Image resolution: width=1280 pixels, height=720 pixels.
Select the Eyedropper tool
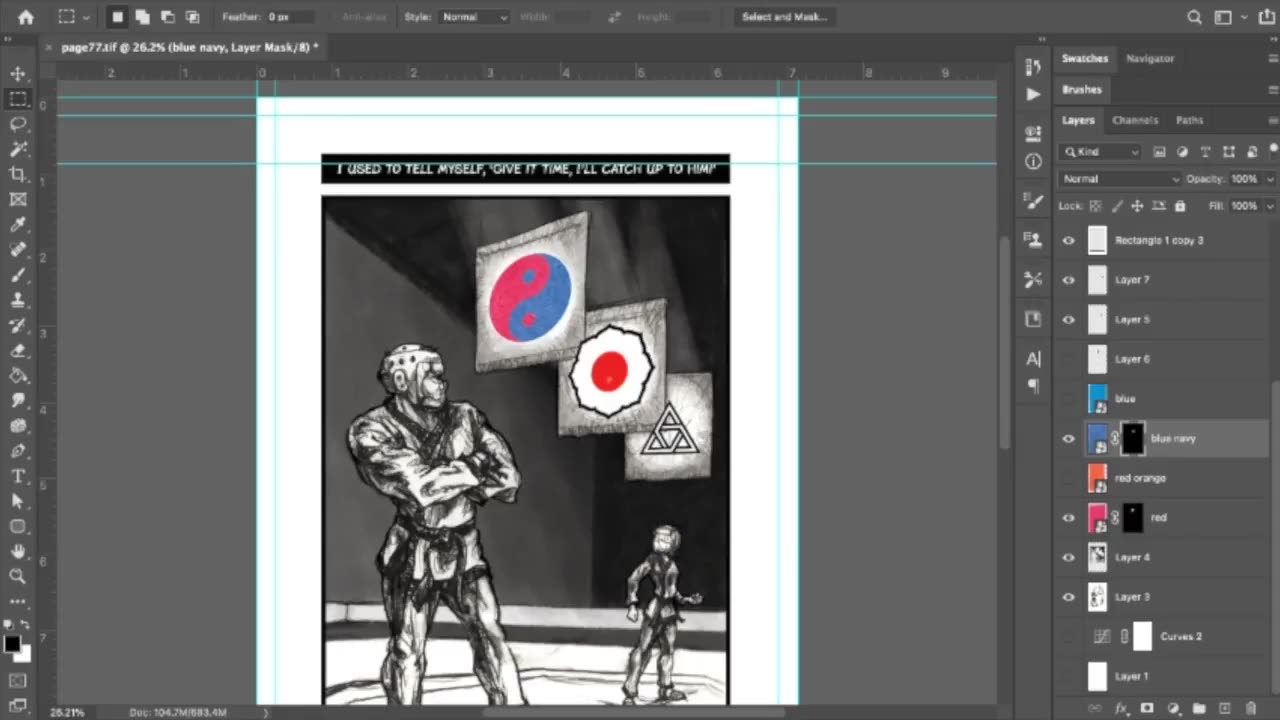pos(18,225)
